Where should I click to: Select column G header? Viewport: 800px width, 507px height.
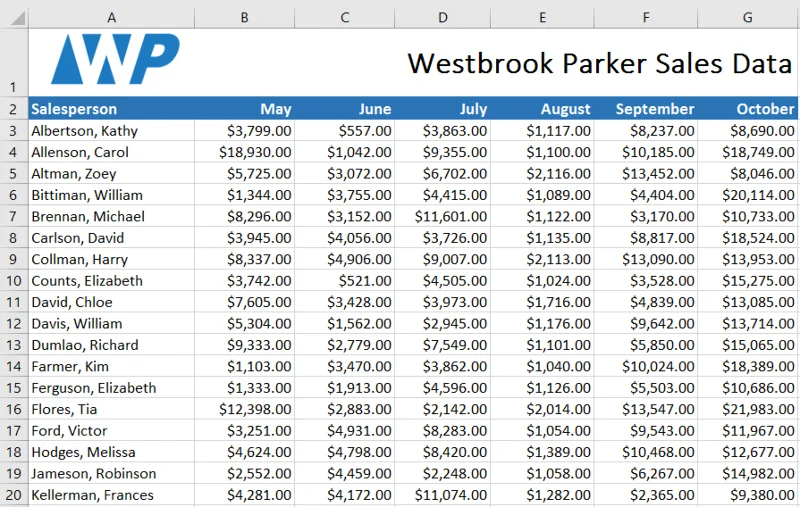[747, 18]
